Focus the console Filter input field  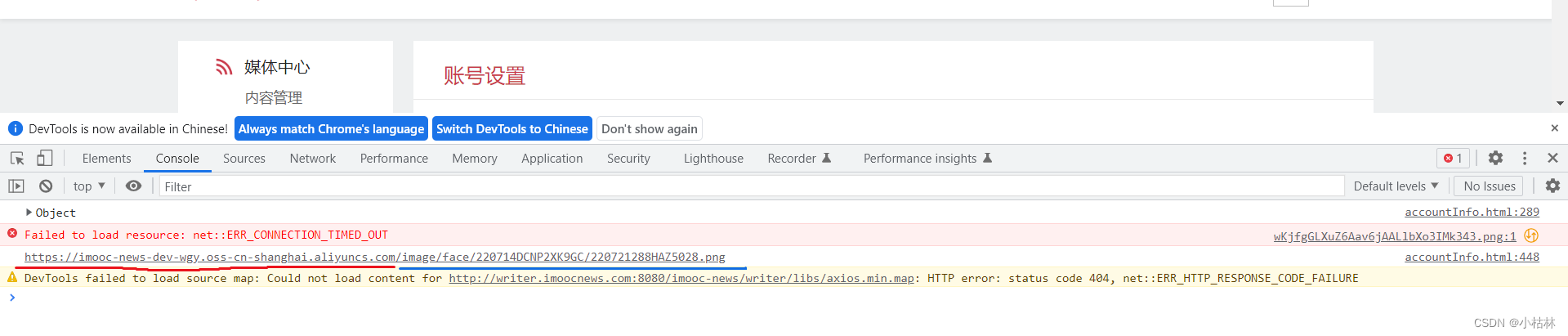(752, 186)
